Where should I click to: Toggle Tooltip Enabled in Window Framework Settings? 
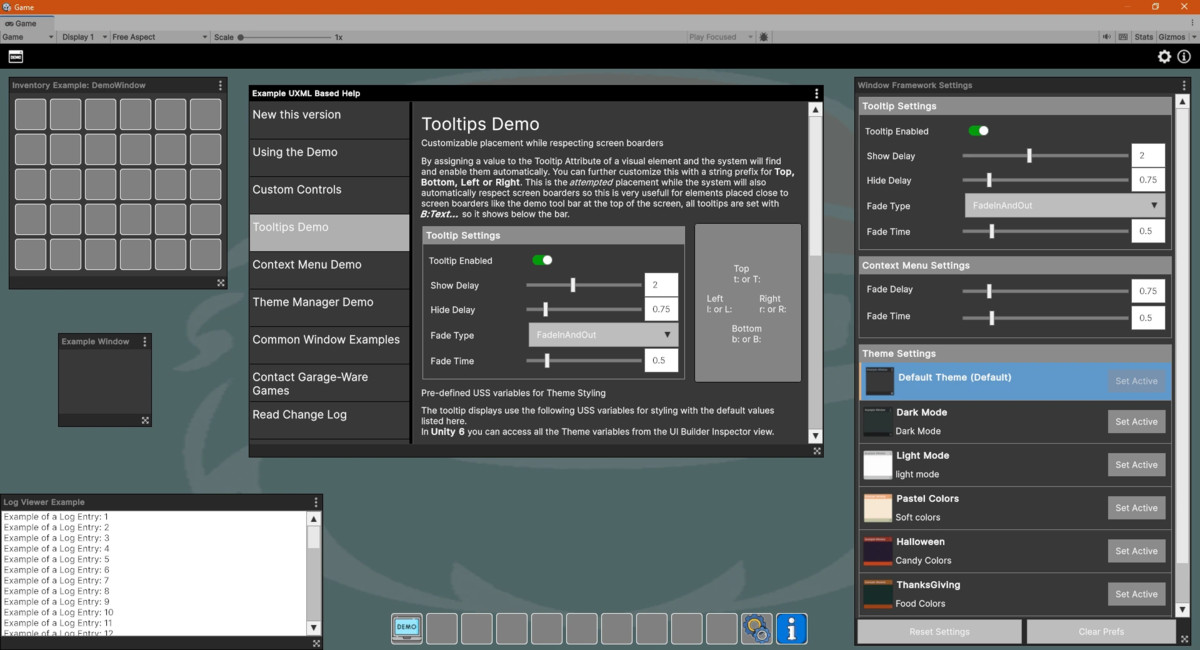[978, 131]
